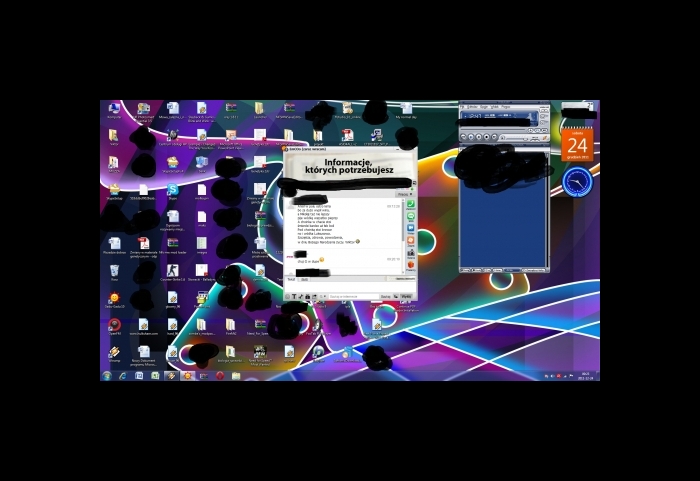Open Counter-Strike desktop shortcut
Screen dimensions: 700x481
point(172,270)
